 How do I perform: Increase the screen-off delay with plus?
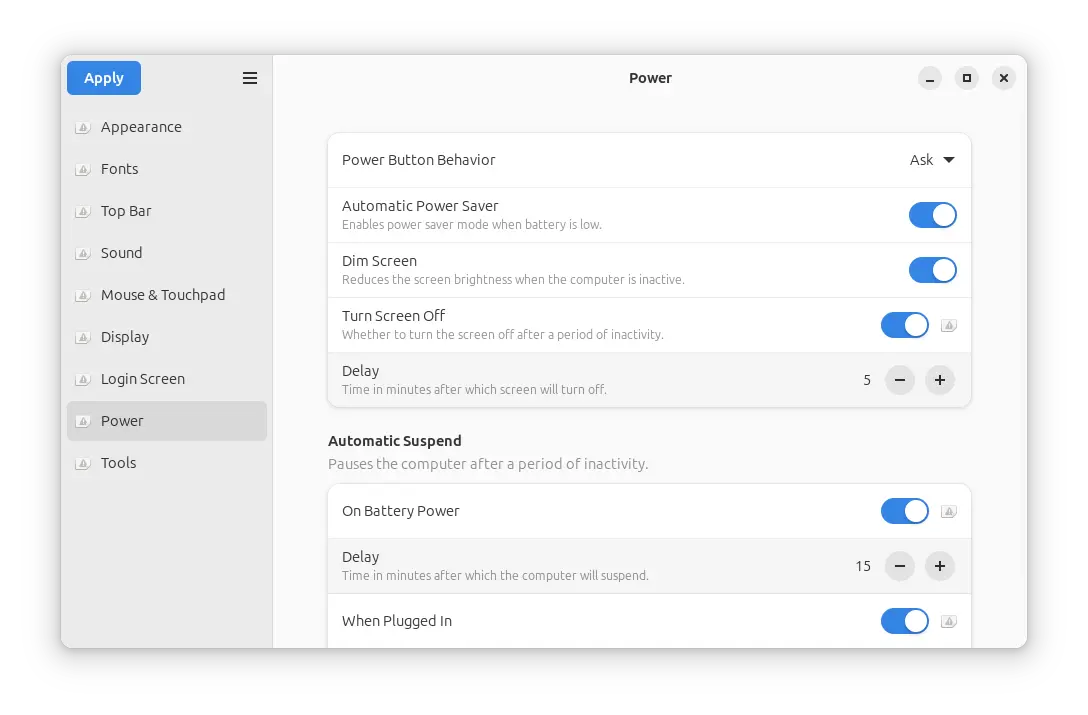(939, 380)
